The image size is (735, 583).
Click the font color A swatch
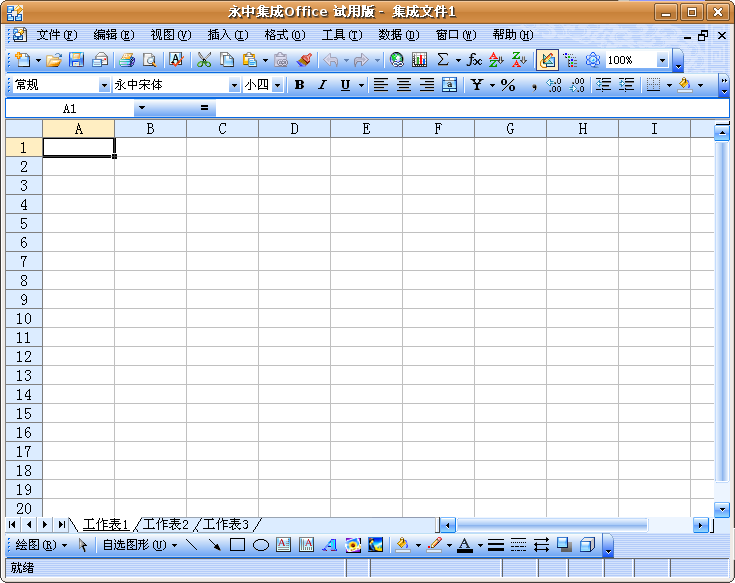click(x=465, y=545)
